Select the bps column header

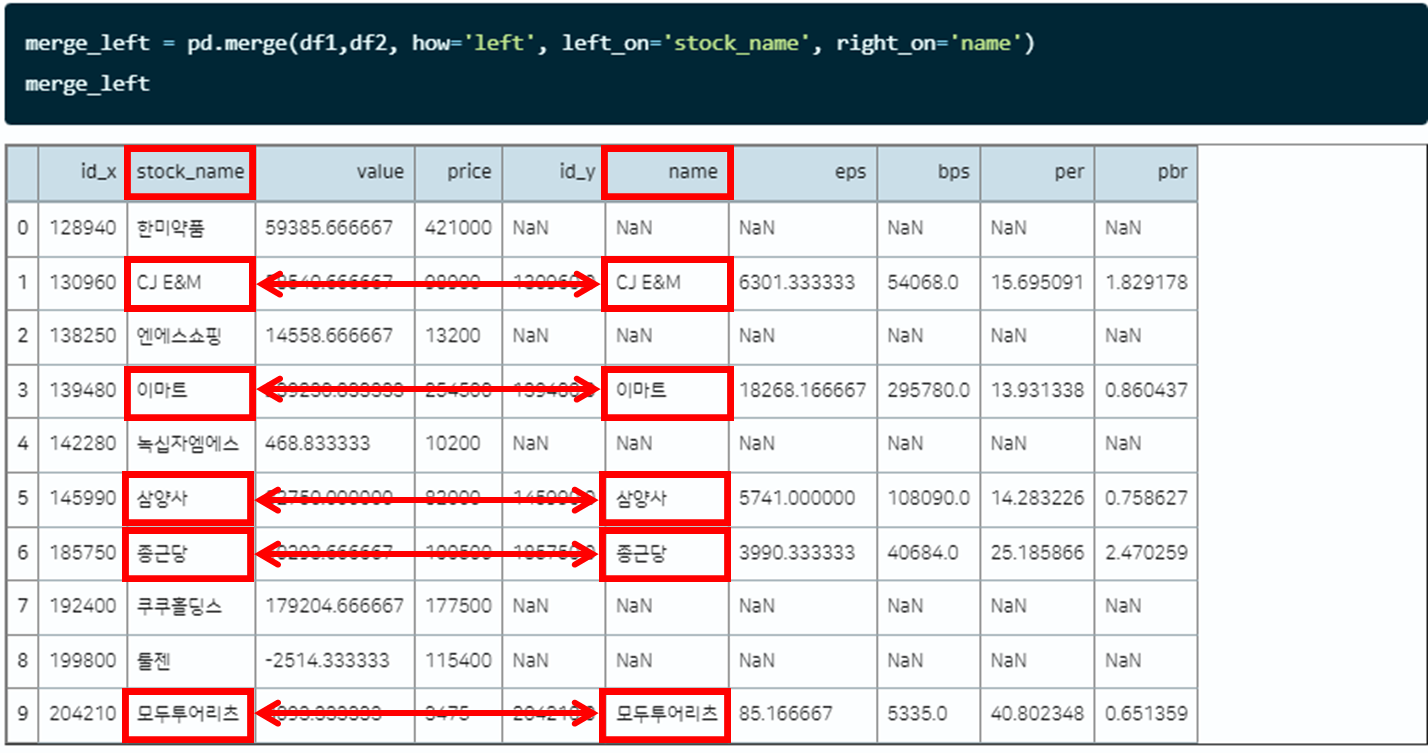pyautogui.click(x=929, y=172)
